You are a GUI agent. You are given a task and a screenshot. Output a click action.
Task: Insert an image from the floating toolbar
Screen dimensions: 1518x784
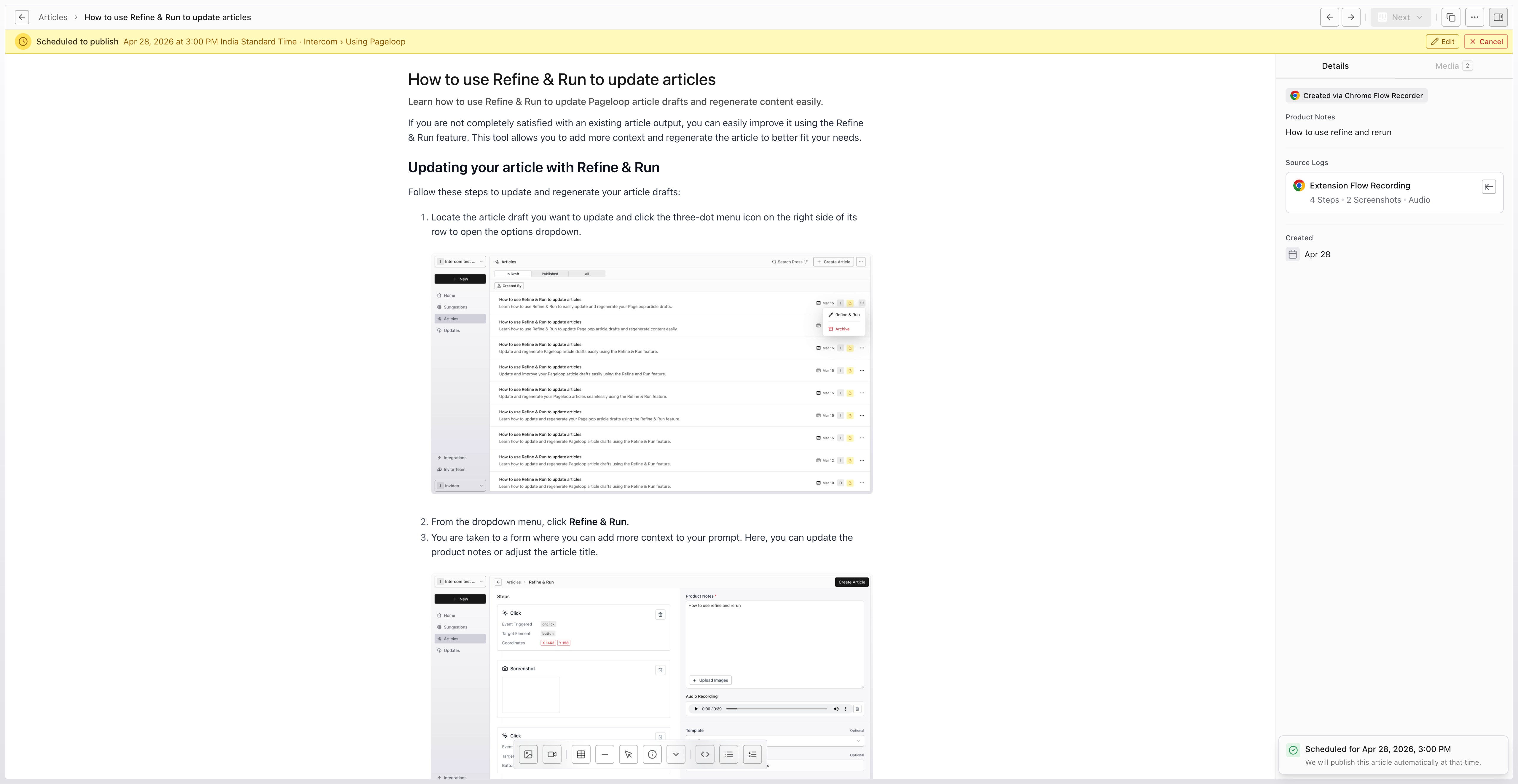[529, 755]
